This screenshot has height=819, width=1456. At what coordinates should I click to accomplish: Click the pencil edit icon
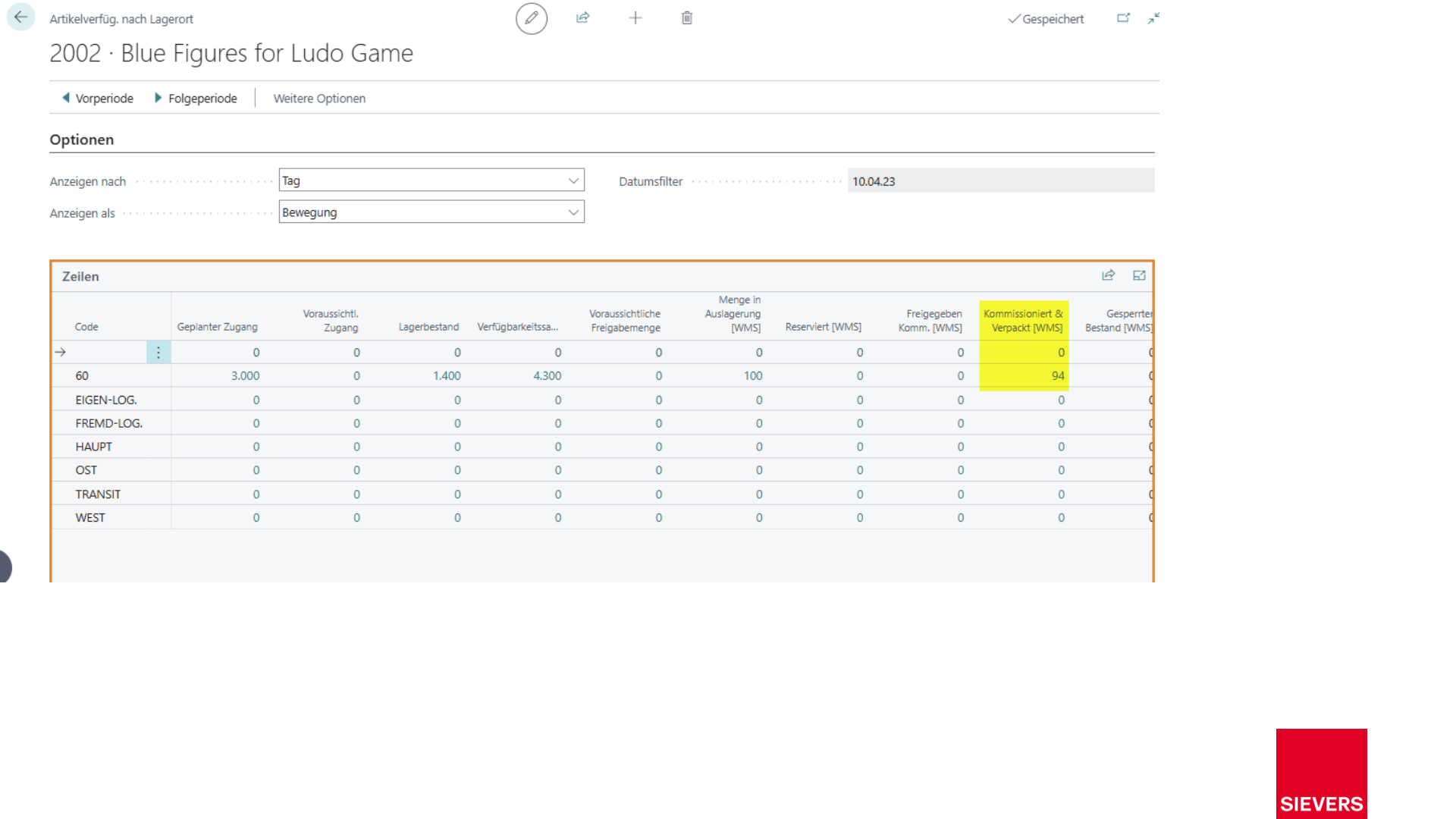(x=532, y=18)
